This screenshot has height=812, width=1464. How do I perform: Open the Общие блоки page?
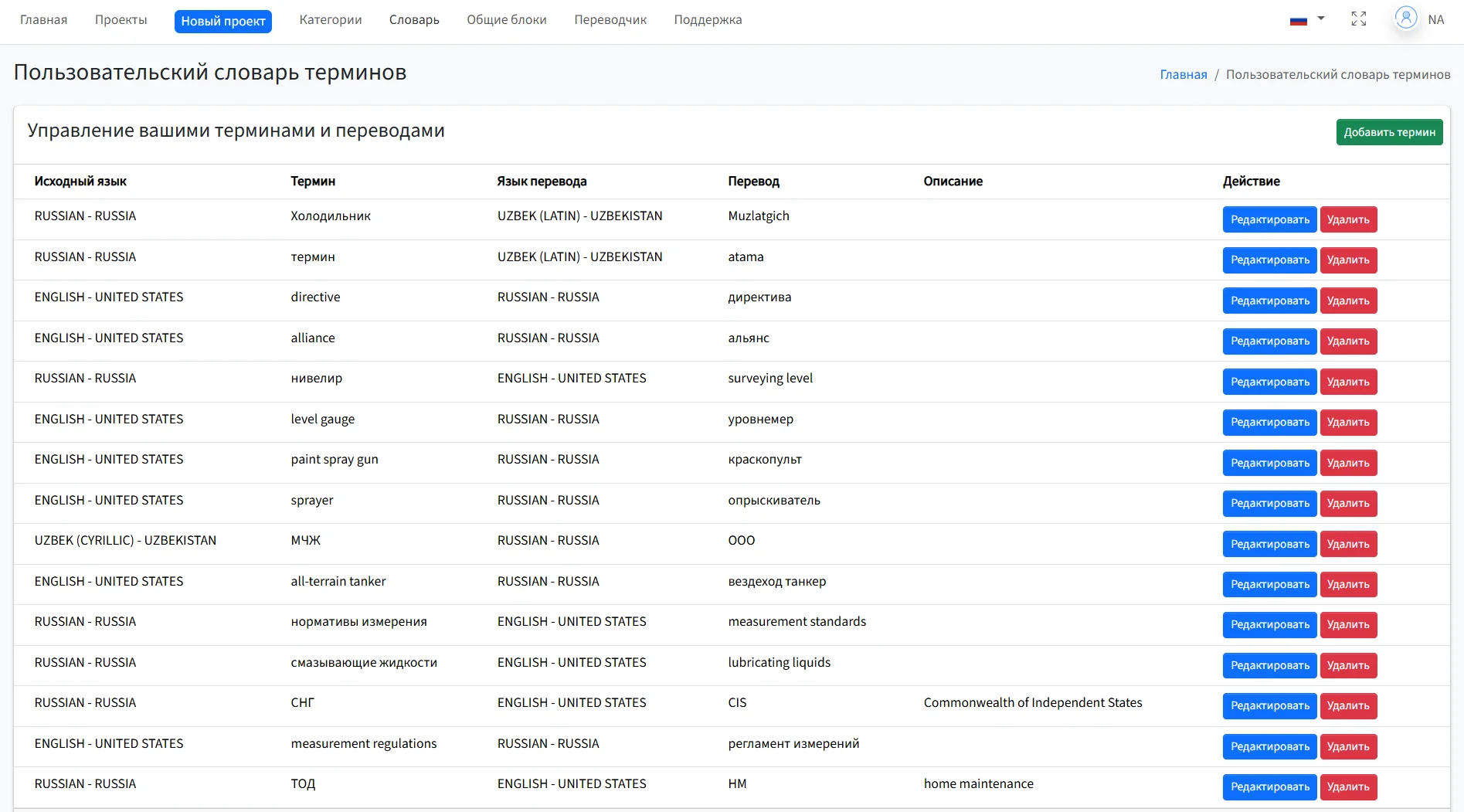pyautogui.click(x=506, y=19)
